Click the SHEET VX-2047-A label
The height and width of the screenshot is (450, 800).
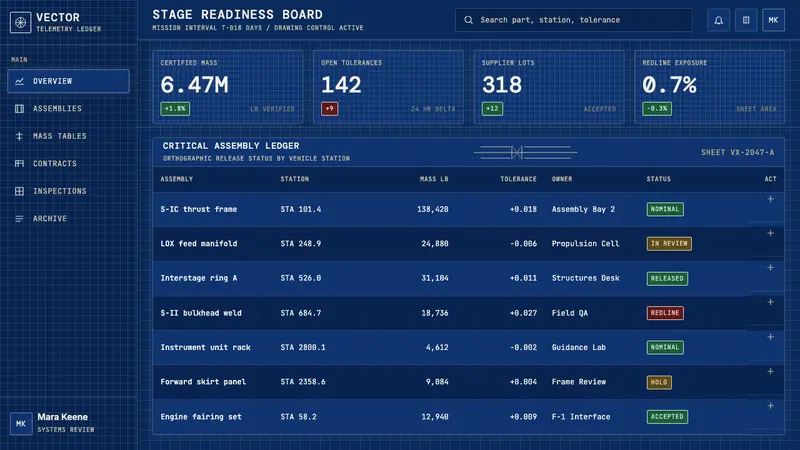point(737,153)
